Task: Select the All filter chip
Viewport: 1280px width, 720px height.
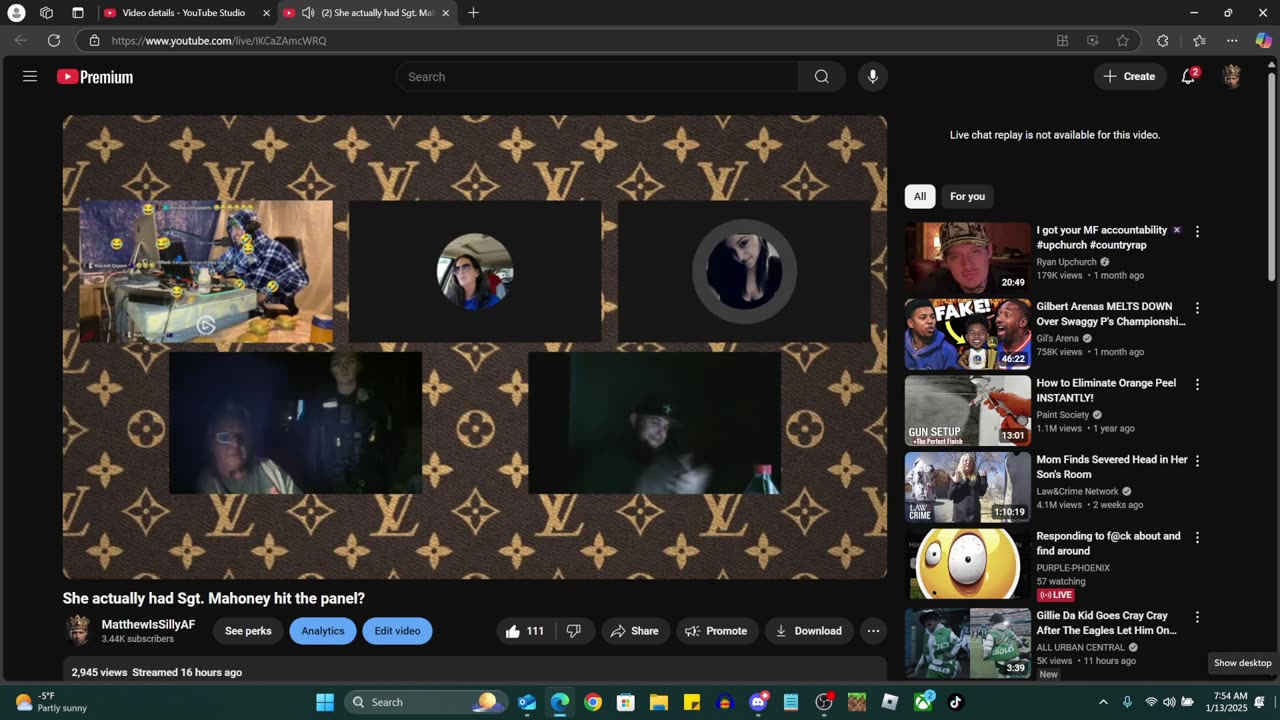Action: pyautogui.click(x=920, y=196)
